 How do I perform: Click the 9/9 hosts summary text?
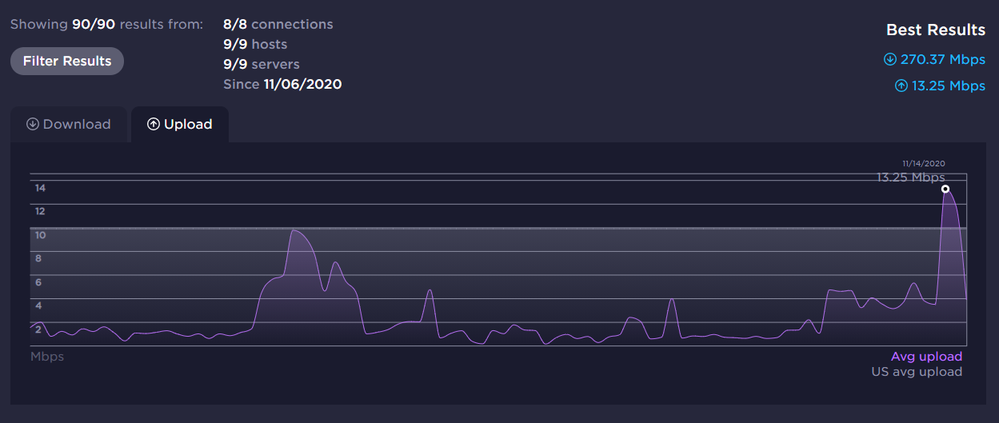255,45
